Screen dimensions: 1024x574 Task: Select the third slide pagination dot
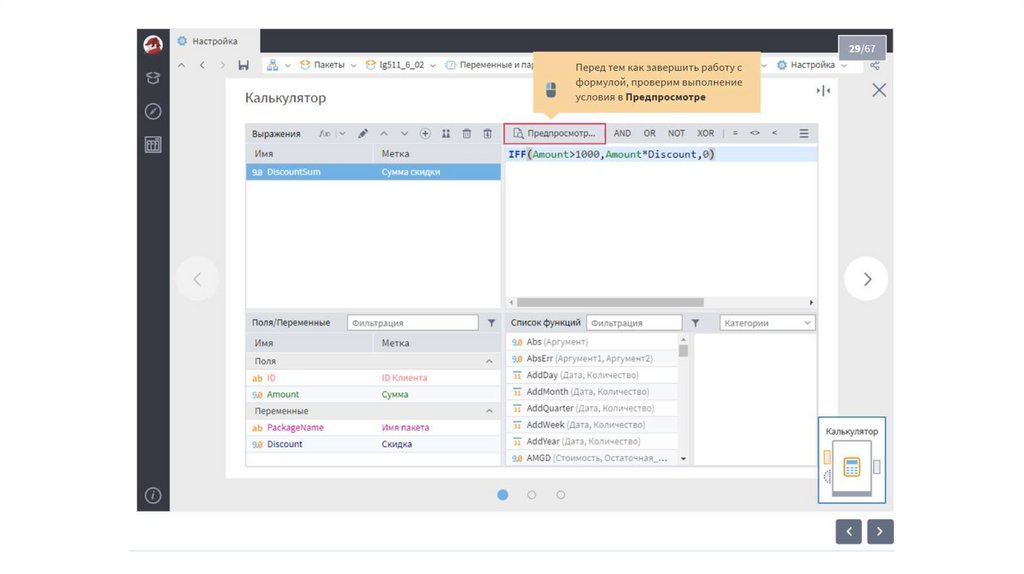561,495
